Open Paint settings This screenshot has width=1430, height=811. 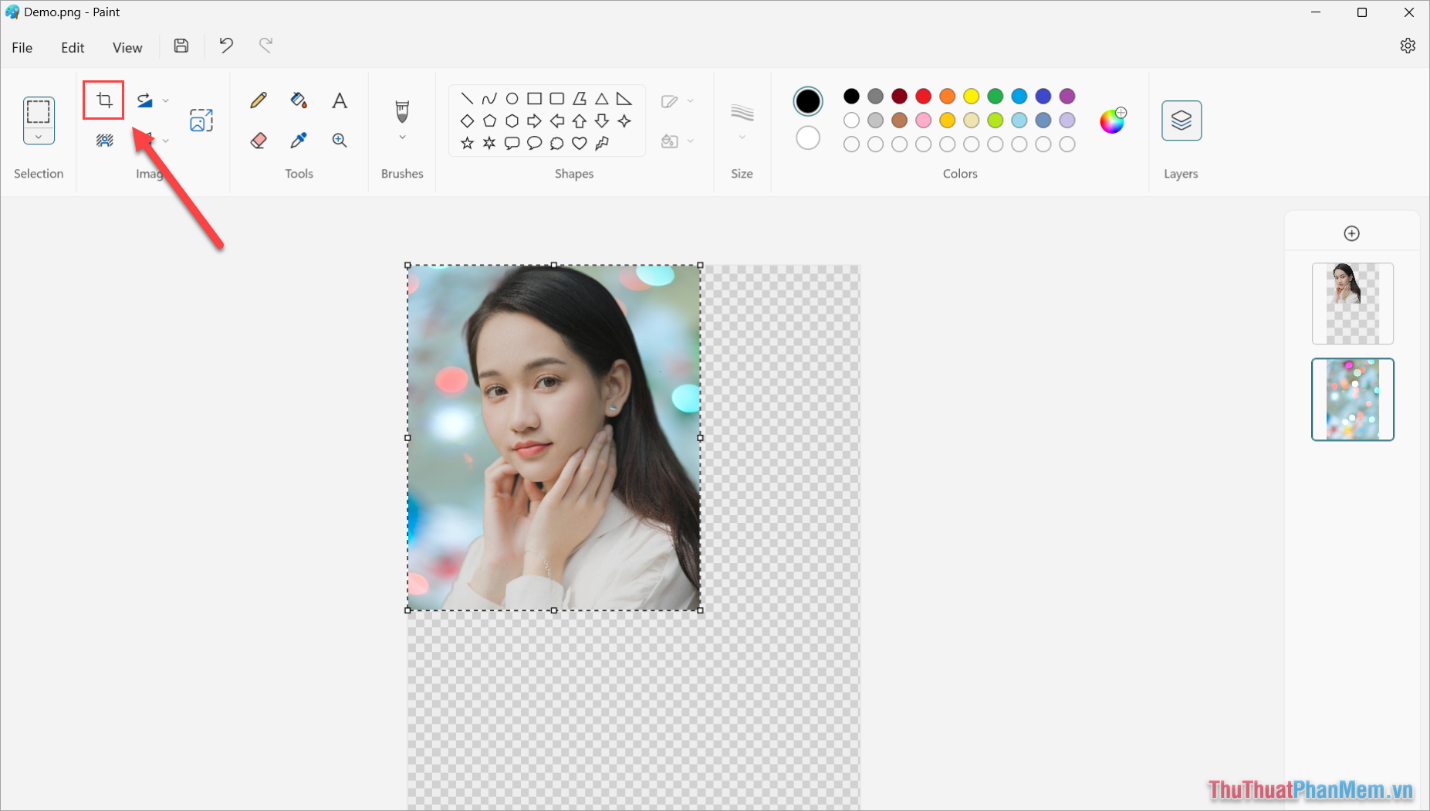(1408, 45)
